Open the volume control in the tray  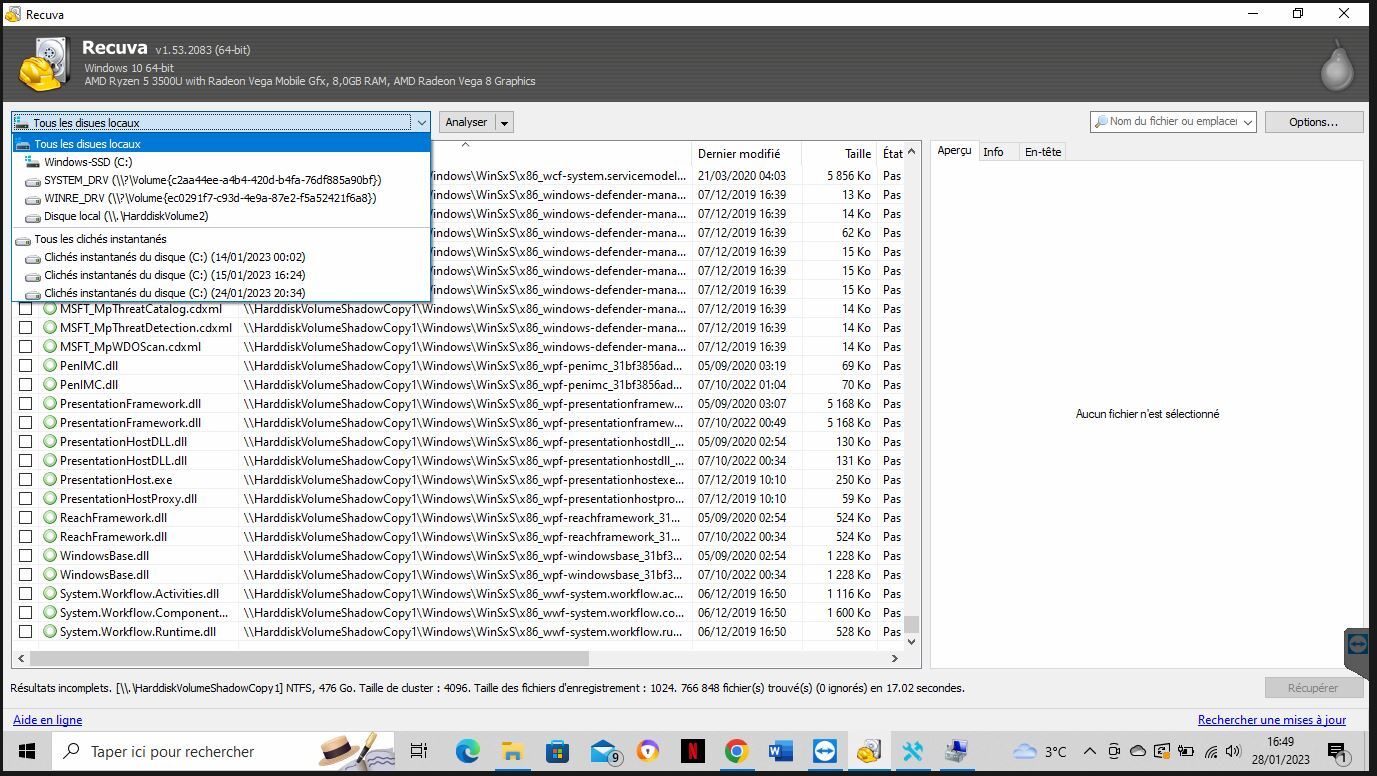1233,751
